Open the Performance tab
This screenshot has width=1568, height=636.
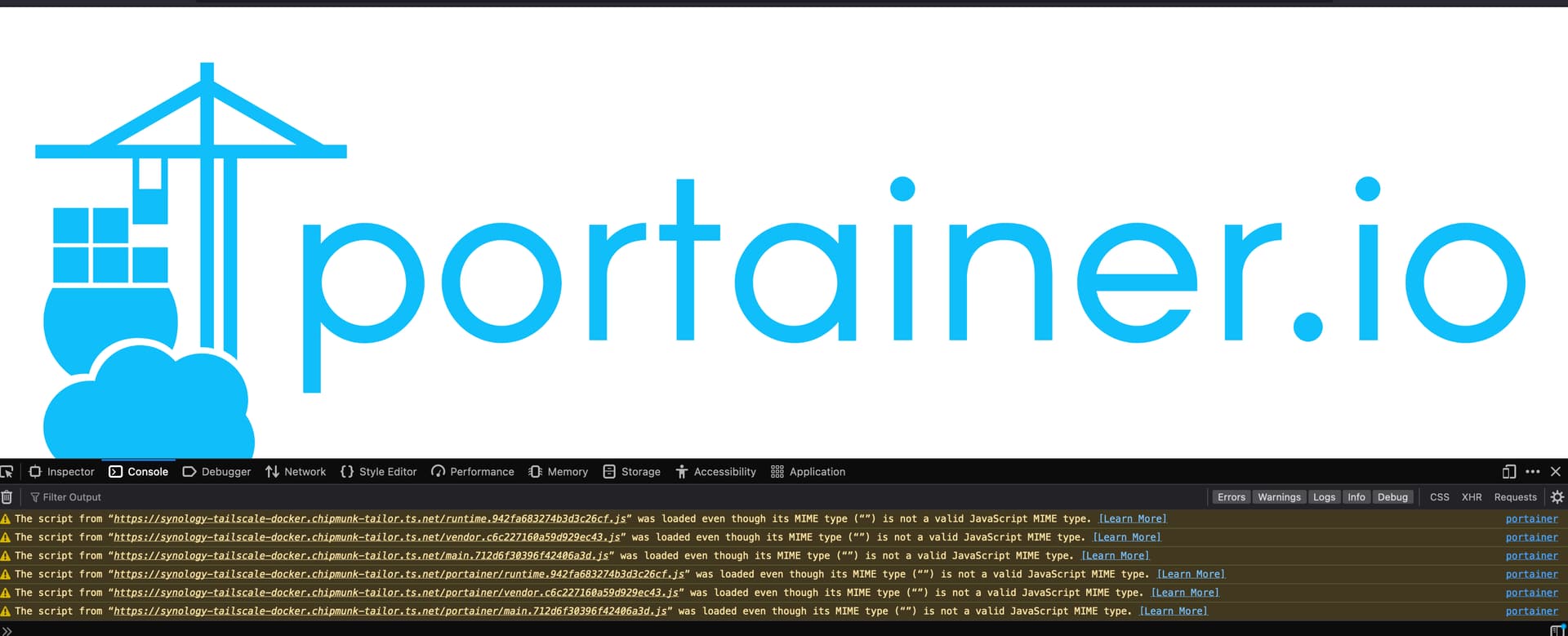(473, 472)
